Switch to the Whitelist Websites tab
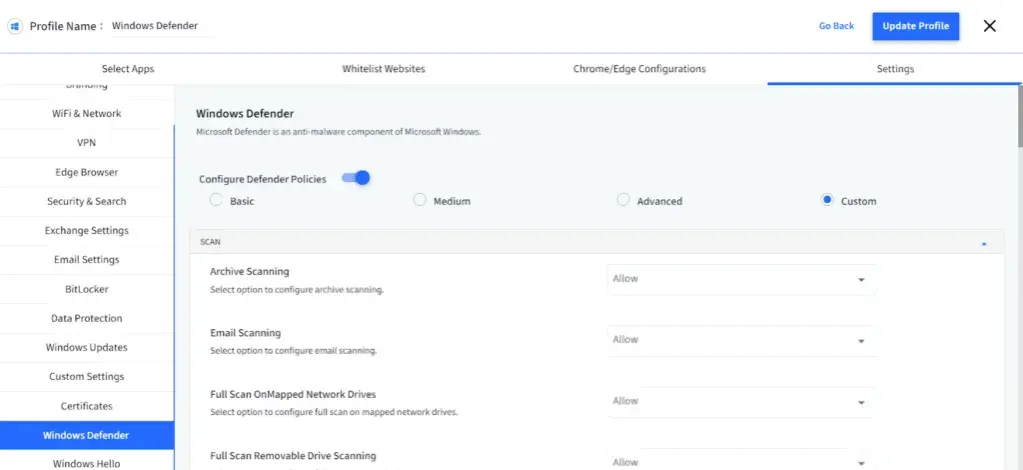This screenshot has height=470, width=1023. point(384,69)
